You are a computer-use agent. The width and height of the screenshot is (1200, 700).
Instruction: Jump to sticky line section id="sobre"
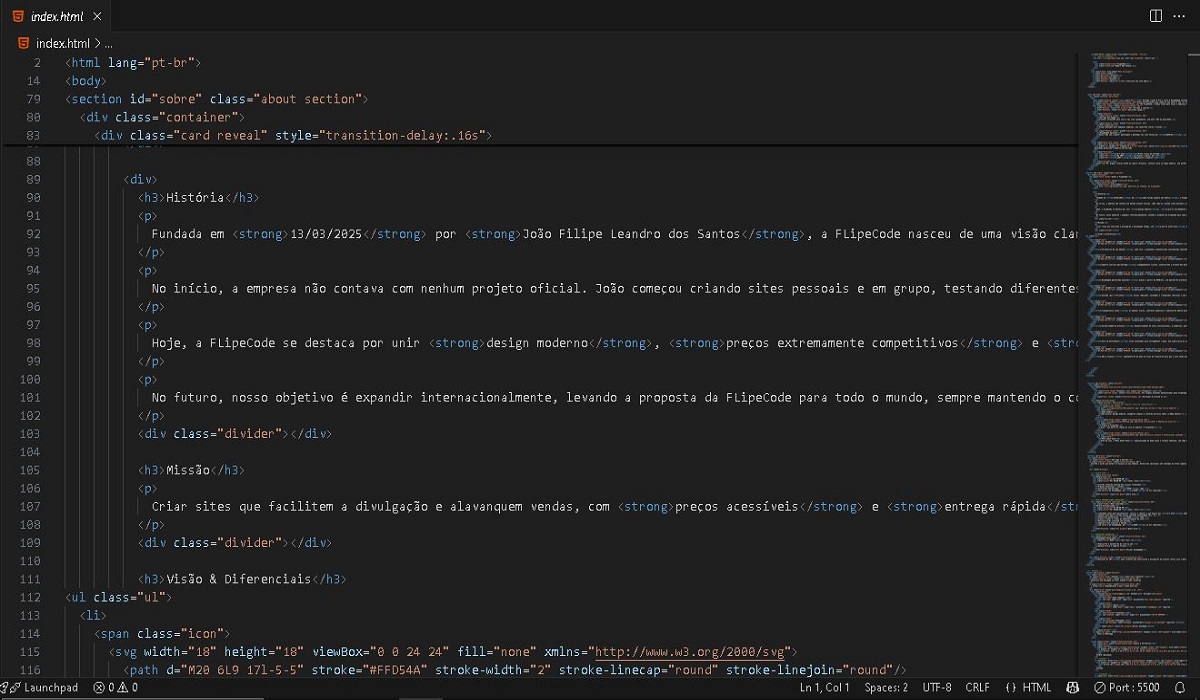(217, 99)
